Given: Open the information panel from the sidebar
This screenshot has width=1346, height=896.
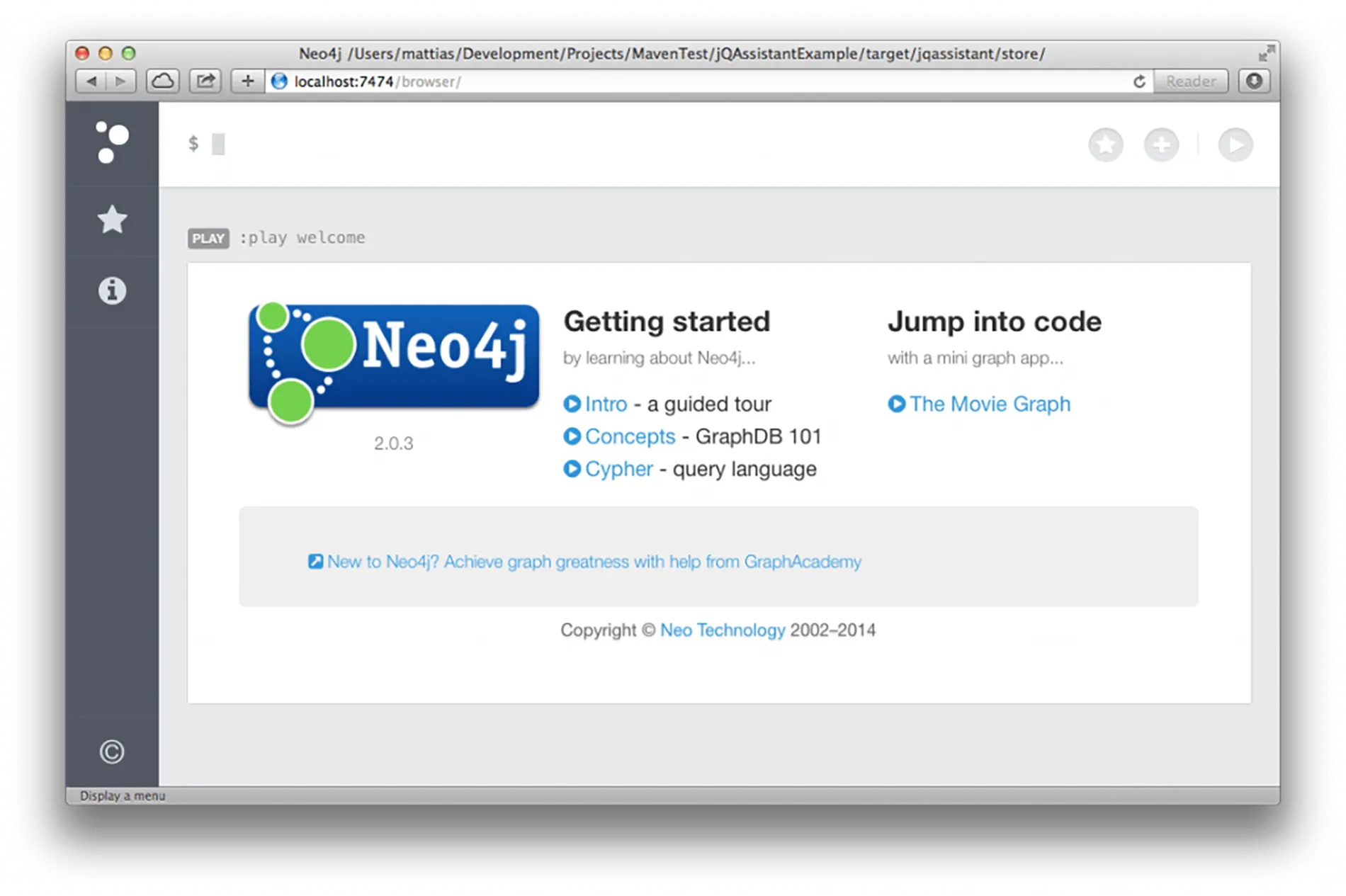Looking at the screenshot, I should pyautogui.click(x=112, y=290).
